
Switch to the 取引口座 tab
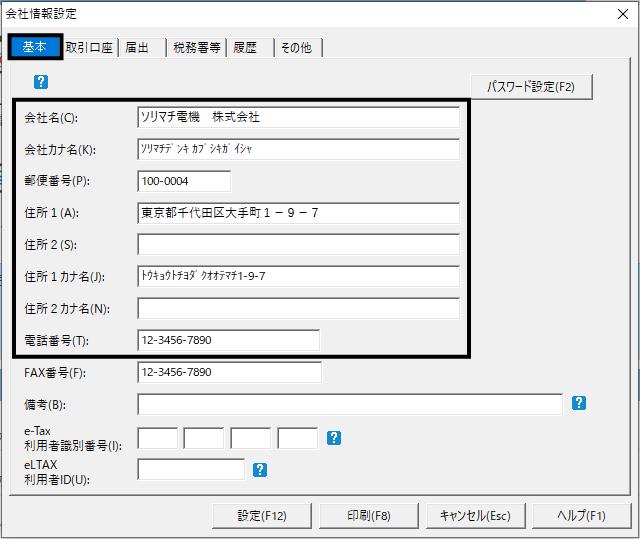89,48
